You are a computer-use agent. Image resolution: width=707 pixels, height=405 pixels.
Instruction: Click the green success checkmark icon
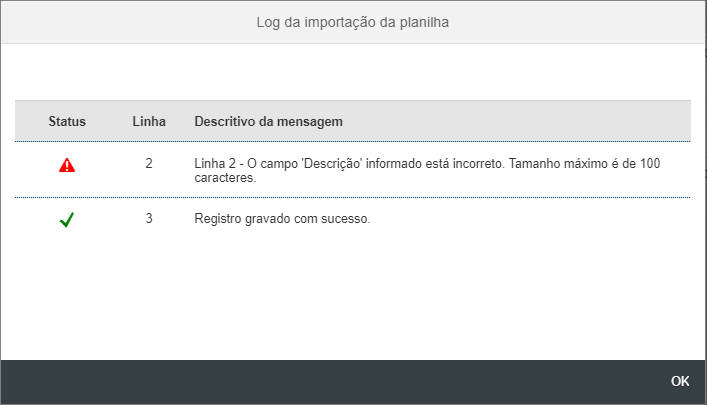pos(67,220)
